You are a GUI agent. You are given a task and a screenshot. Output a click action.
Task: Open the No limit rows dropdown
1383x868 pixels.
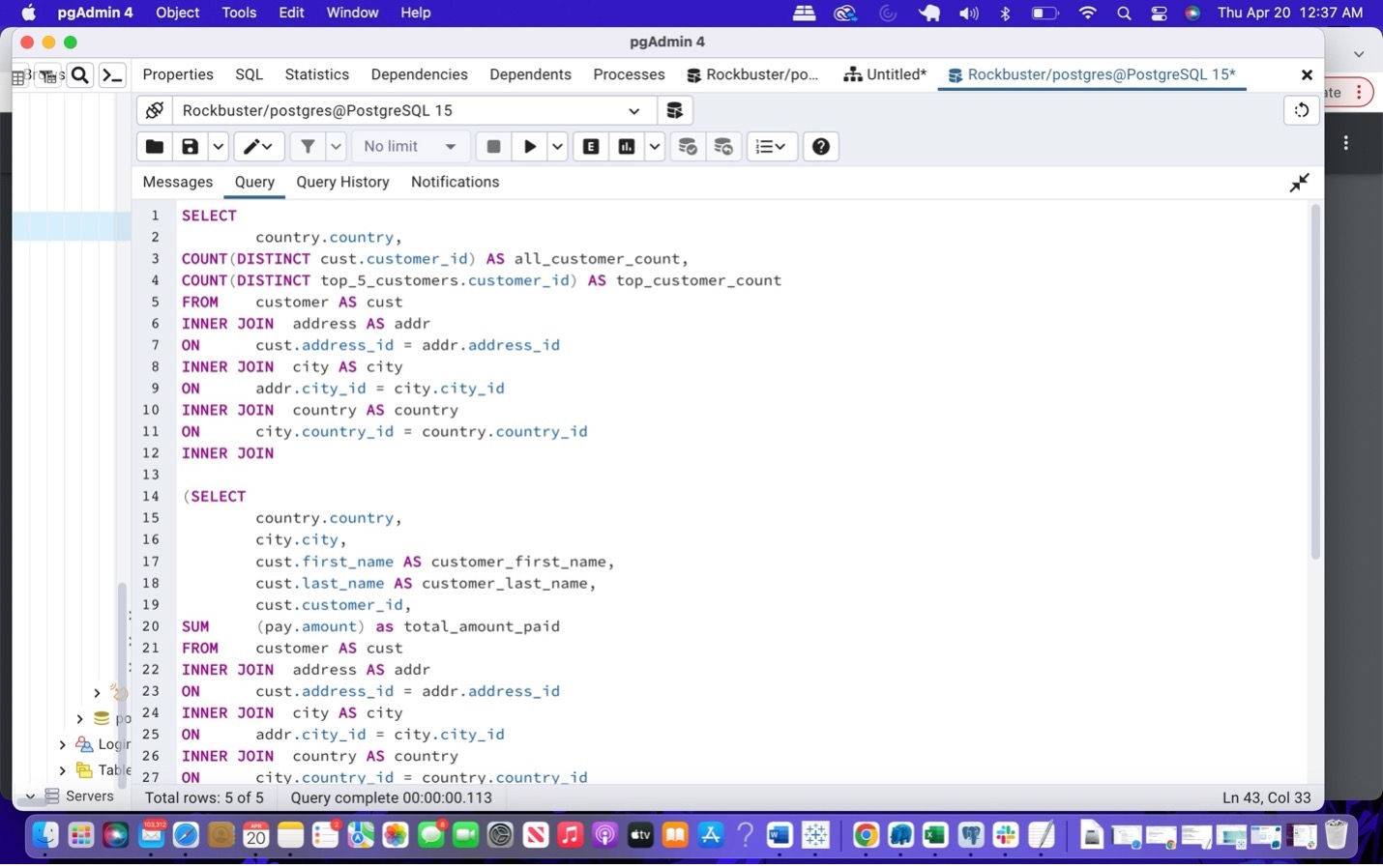pos(410,147)
